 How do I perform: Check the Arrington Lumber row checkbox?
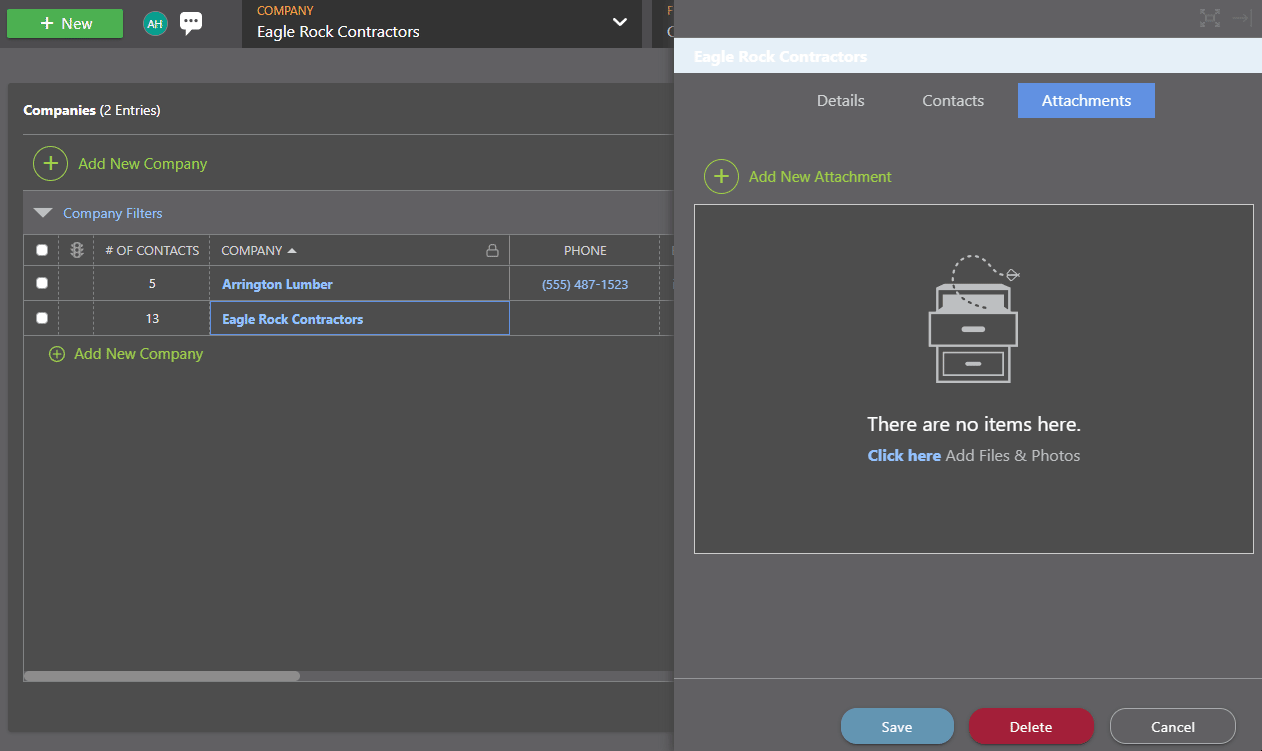pyautogui.click(x=41, y=283)
